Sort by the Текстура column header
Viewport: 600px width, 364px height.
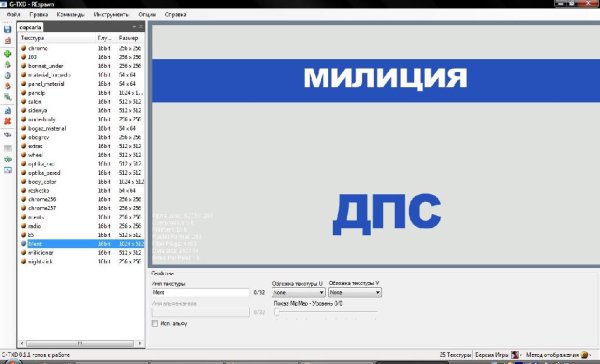tap(57, 38)
